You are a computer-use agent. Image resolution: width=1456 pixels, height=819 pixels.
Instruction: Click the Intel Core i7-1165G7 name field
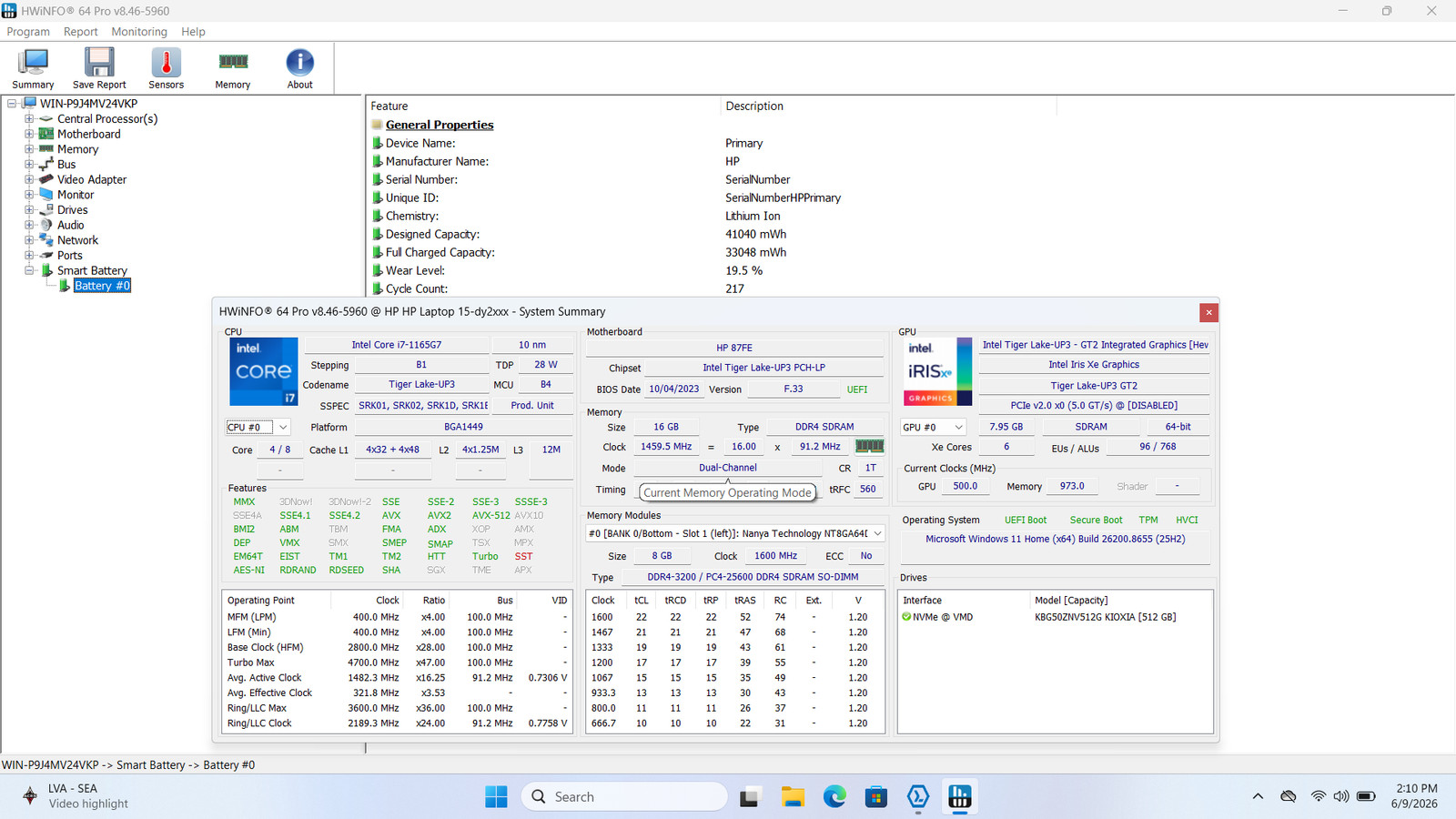tap(396, 345)
